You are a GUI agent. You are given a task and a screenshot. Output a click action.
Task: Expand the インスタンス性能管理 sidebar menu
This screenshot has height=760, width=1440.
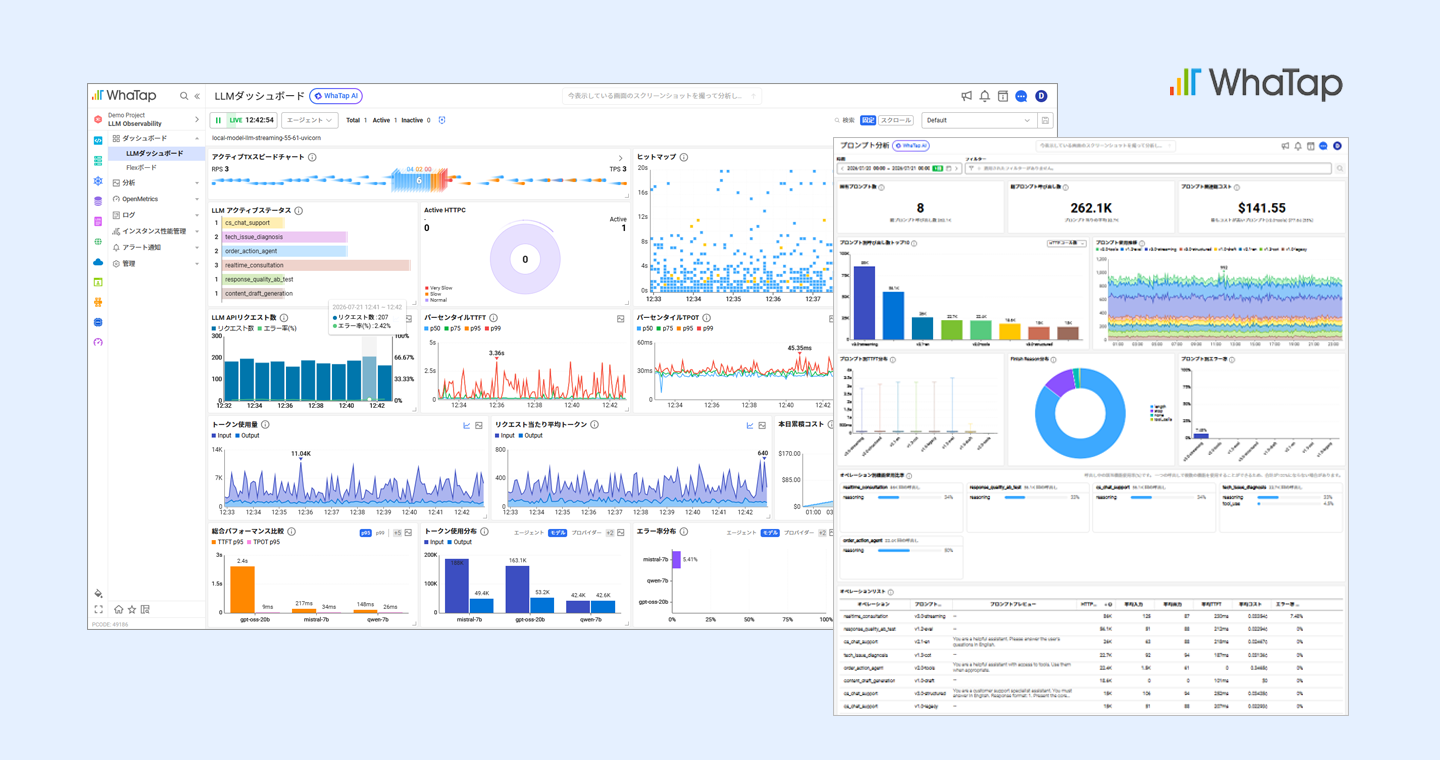pyautogui.click(x=155, y=231)
